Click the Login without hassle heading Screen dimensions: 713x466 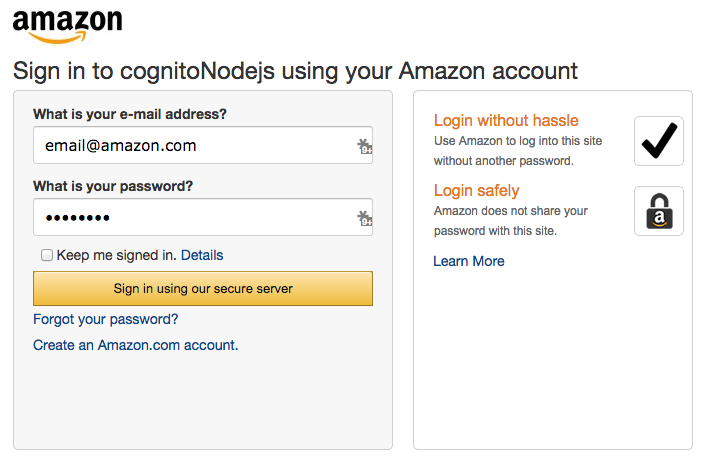(x=506, y=120)
